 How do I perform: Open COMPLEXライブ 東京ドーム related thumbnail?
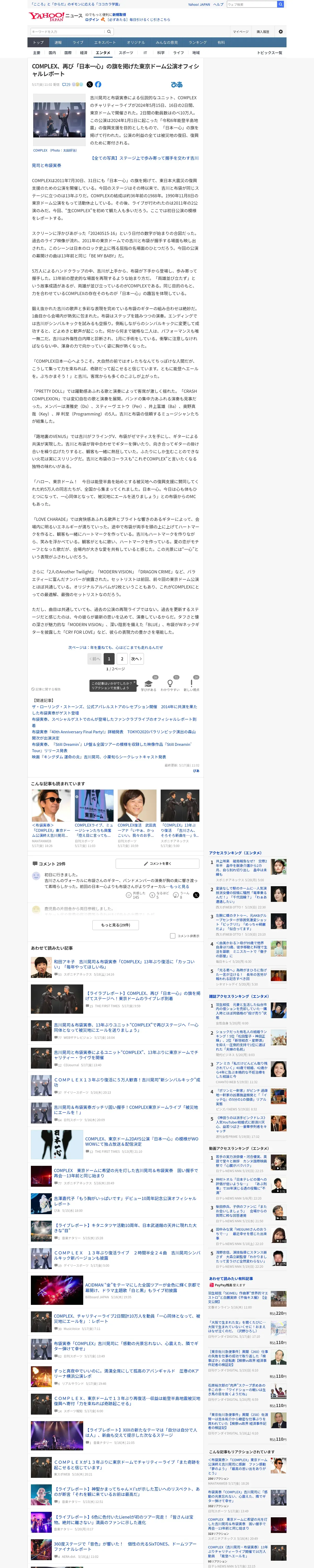[94, 805]
